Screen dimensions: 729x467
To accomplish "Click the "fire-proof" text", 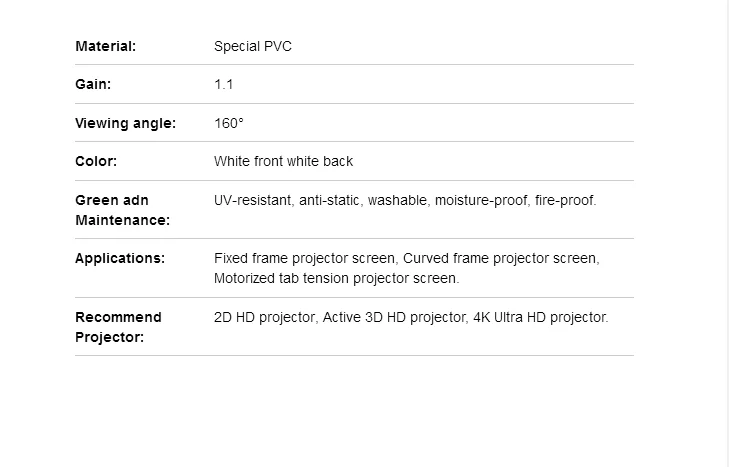I will pos(565,200).
